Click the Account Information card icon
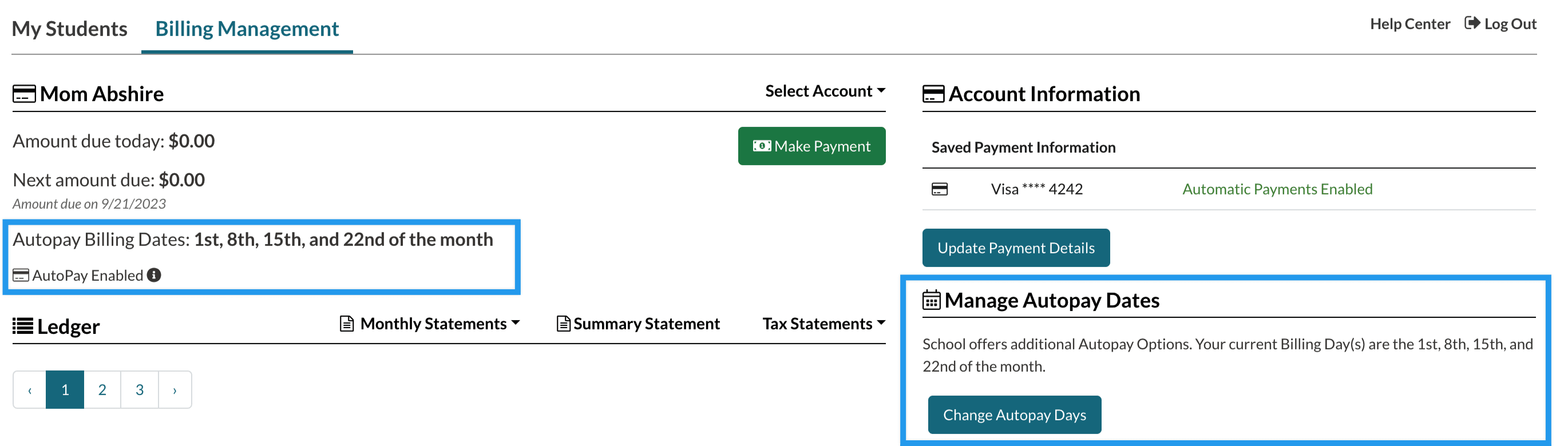Screen dimensions: 1568x446 933,94
